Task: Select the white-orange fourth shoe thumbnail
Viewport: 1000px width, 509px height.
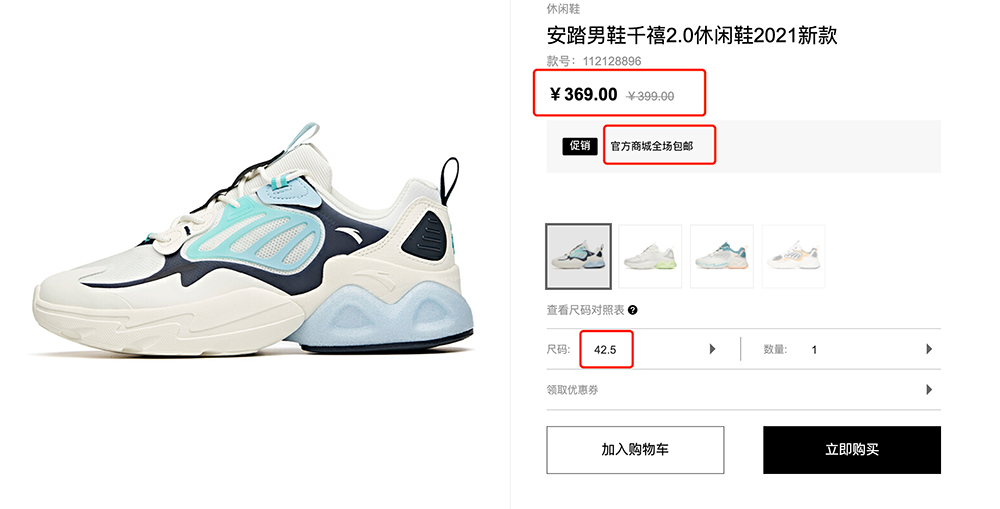Action: [x=793, y=256]
